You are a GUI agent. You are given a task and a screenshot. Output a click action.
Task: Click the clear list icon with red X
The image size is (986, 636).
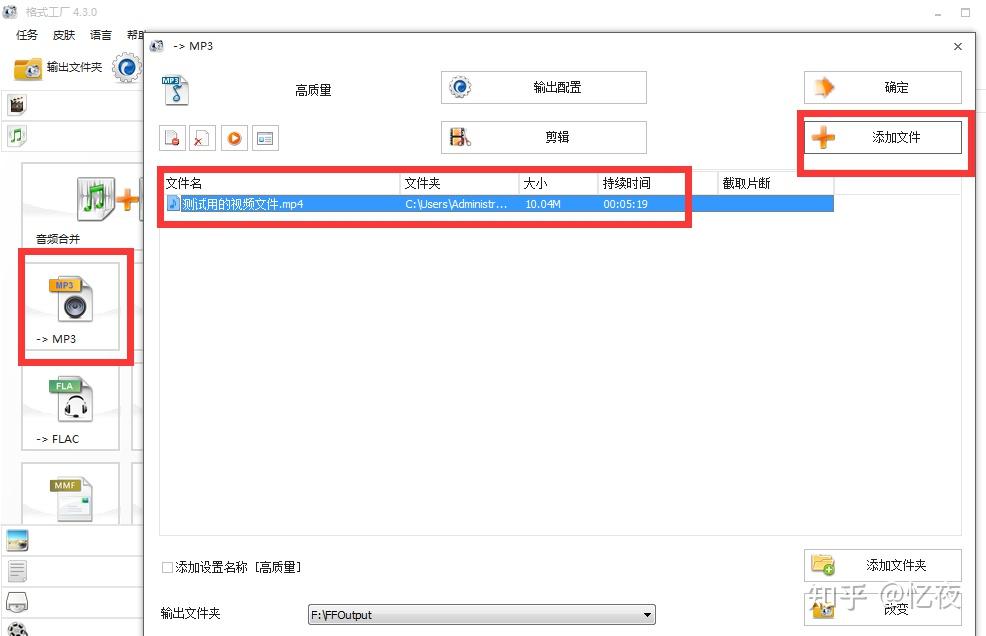pyautogui.click(x=202, y=138)
